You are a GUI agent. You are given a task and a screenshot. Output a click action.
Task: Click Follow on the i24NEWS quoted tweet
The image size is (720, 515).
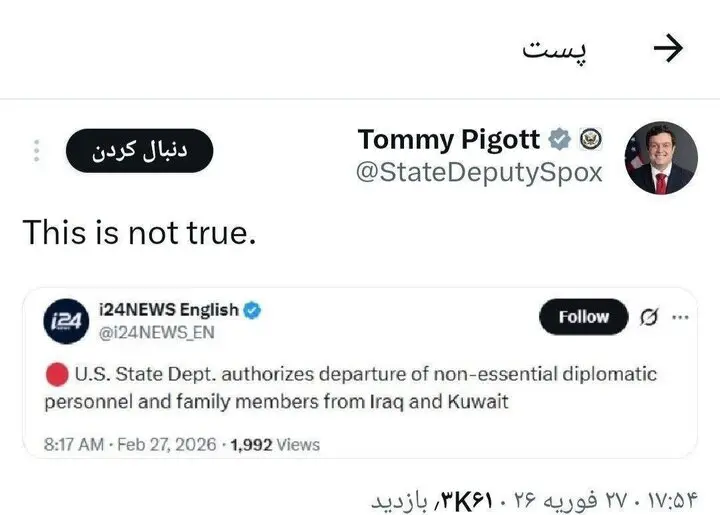(x=583, y=317)
